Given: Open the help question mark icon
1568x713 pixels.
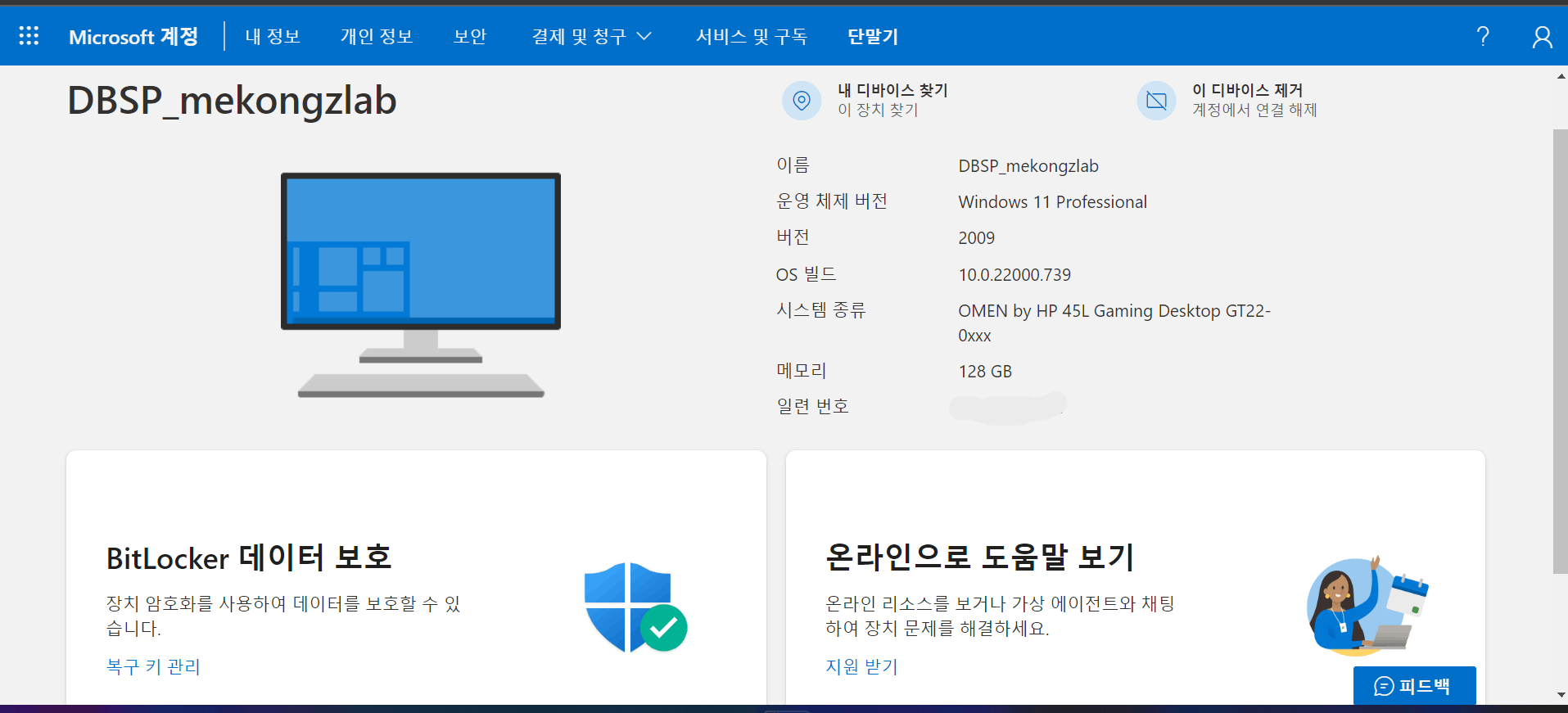Looking at the screenshot, I should click(1483, 36).
